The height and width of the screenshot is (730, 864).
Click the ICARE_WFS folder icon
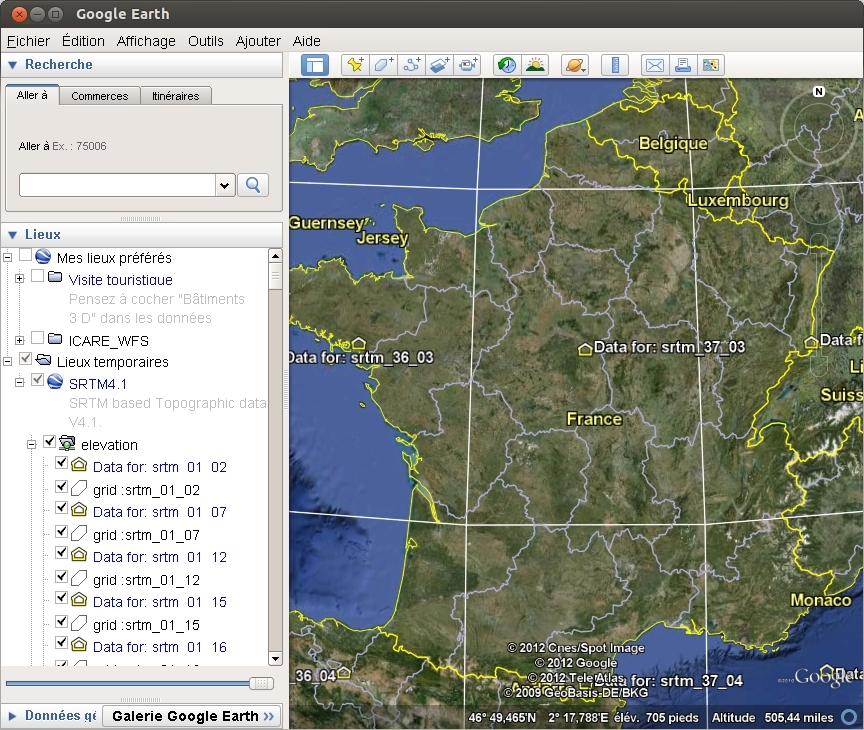point(55,338)
